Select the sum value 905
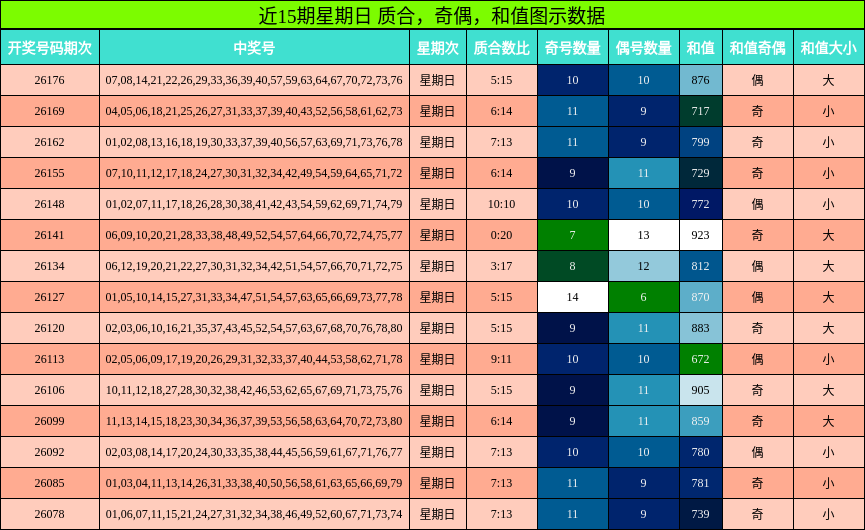The width and height of the screenshot is (865, 530). click(x=701, y=390)
